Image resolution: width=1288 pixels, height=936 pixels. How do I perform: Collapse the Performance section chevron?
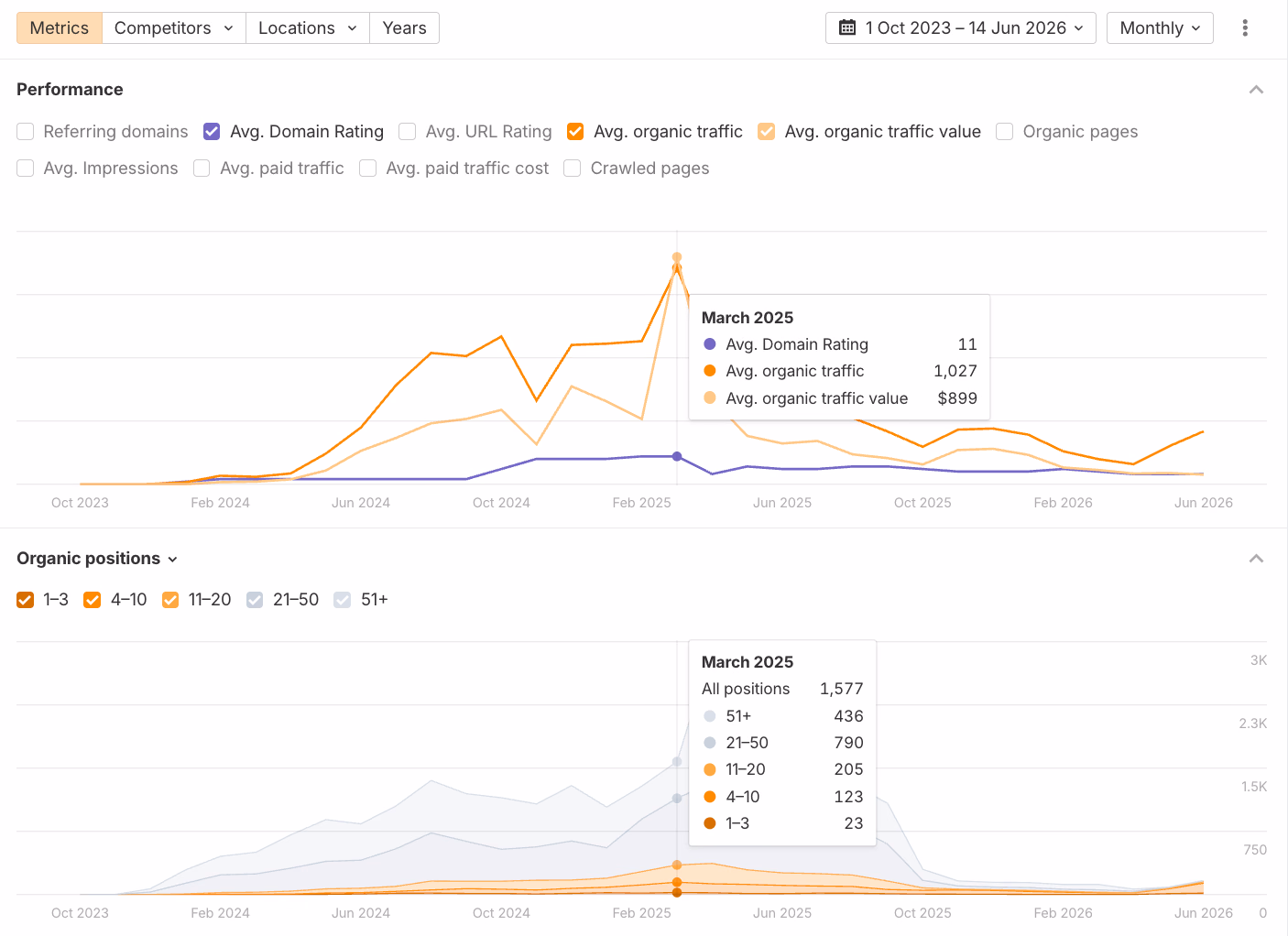(x=1256, y=90)
